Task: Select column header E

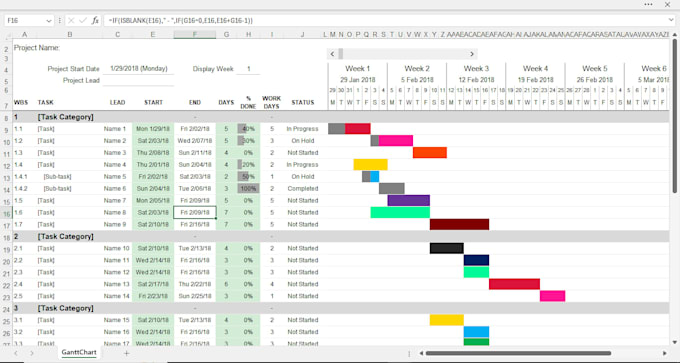Action: pos(153,34)
